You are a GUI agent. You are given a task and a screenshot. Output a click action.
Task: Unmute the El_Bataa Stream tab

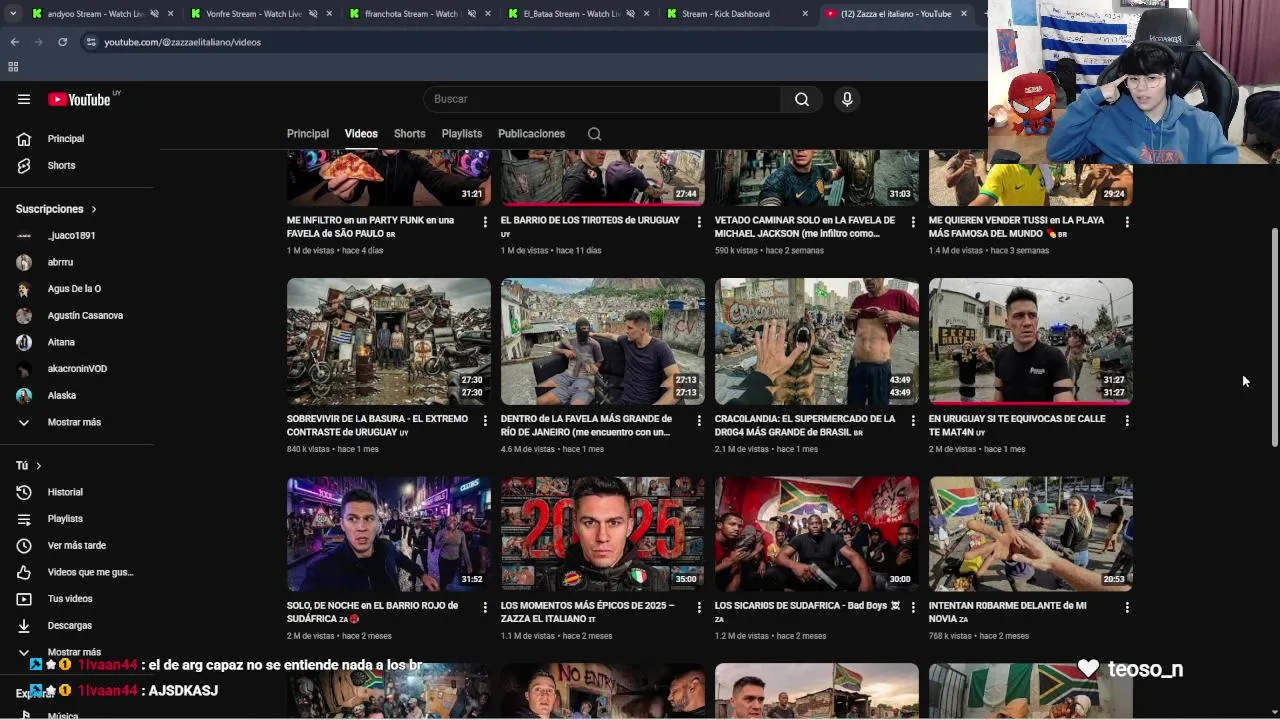(x=629, y=14)
